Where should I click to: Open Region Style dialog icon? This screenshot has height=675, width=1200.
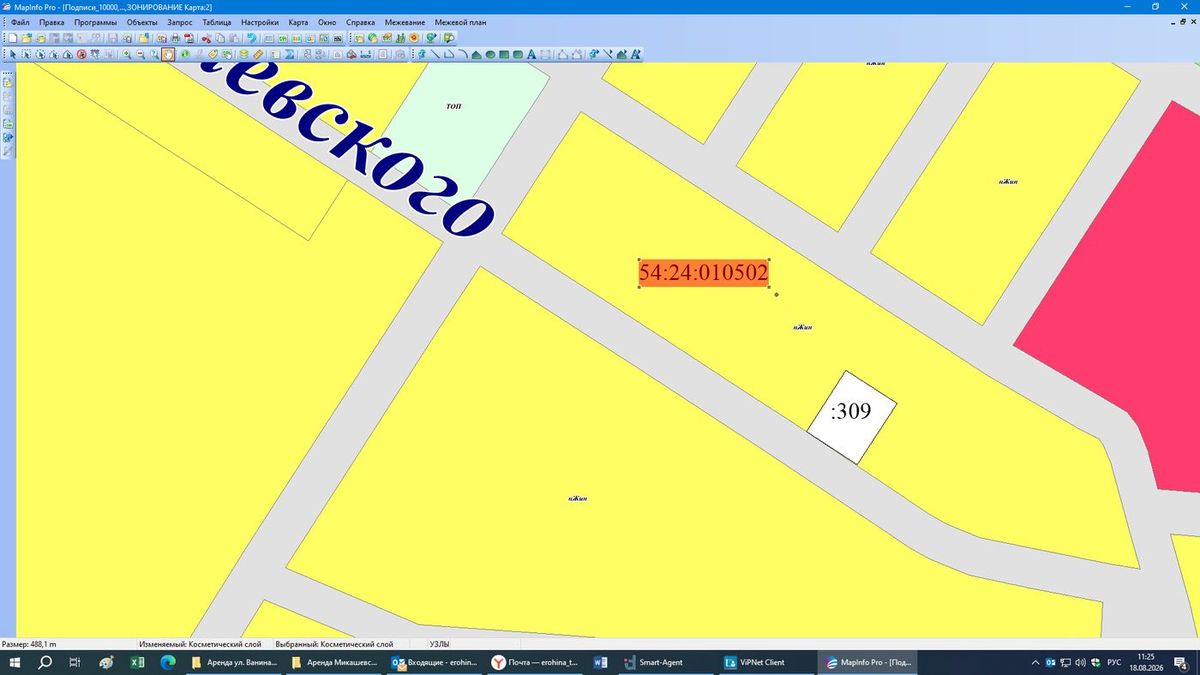(621, 54)
